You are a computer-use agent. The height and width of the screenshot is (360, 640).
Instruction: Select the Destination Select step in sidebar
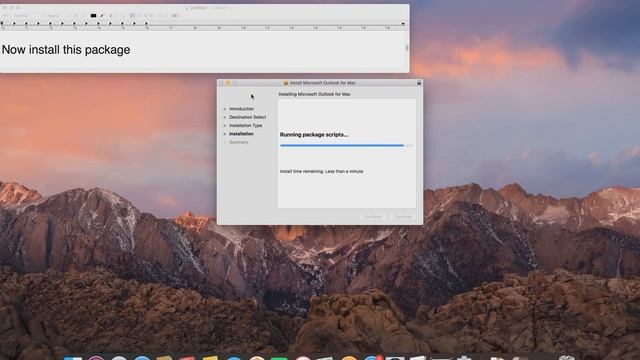coord(247,117)
